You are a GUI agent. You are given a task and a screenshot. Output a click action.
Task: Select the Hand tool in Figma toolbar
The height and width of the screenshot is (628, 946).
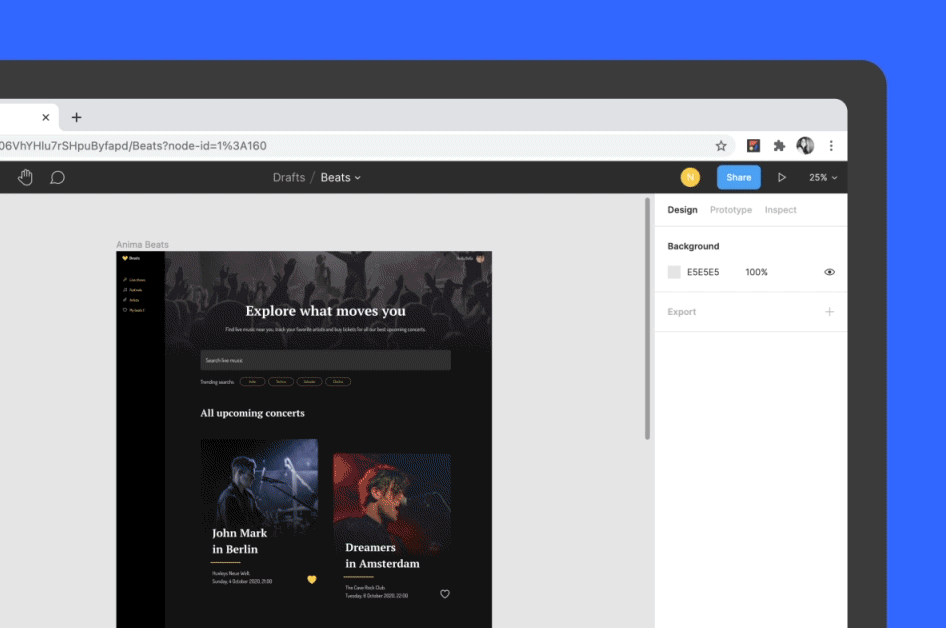coord(25,177)
